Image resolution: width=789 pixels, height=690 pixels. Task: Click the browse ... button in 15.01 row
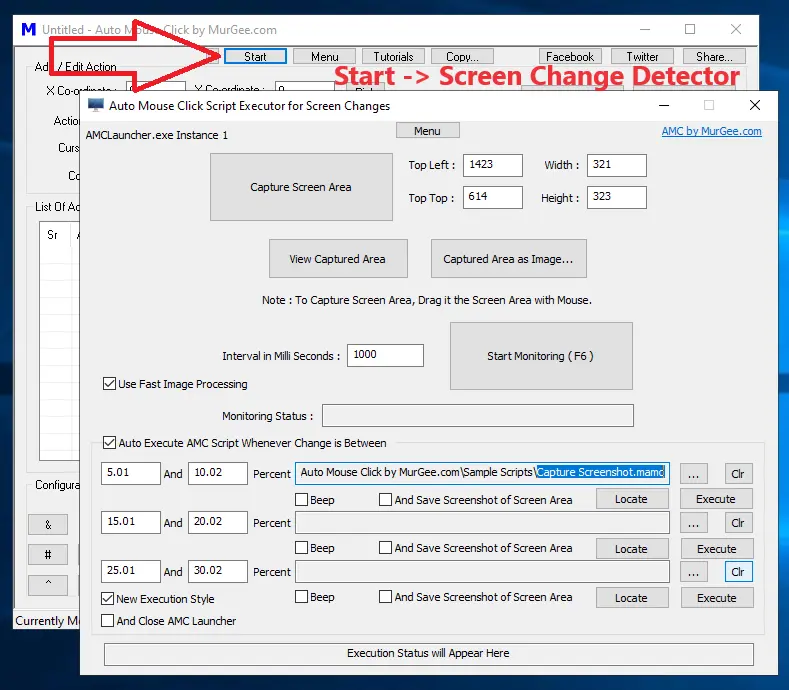pyautogui.click(x=693, y=523)
